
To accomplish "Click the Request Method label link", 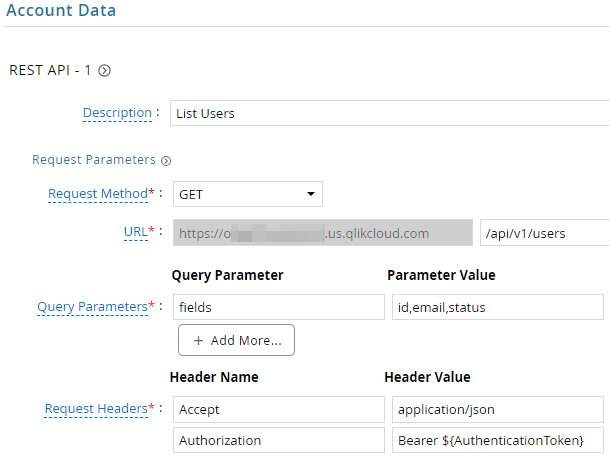I will pyautogui.click(x=98, y=193).
